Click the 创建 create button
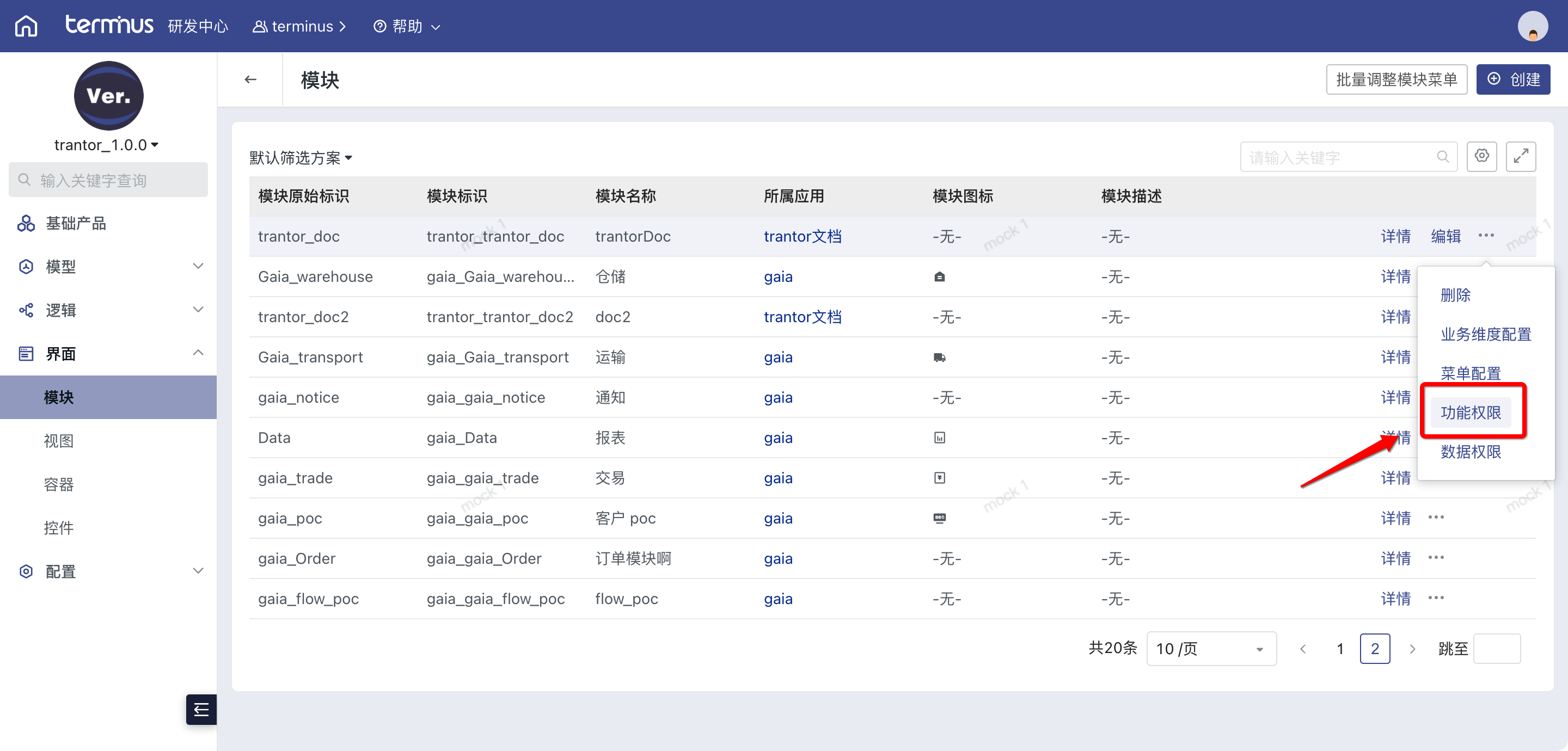 pos(1513,79)
